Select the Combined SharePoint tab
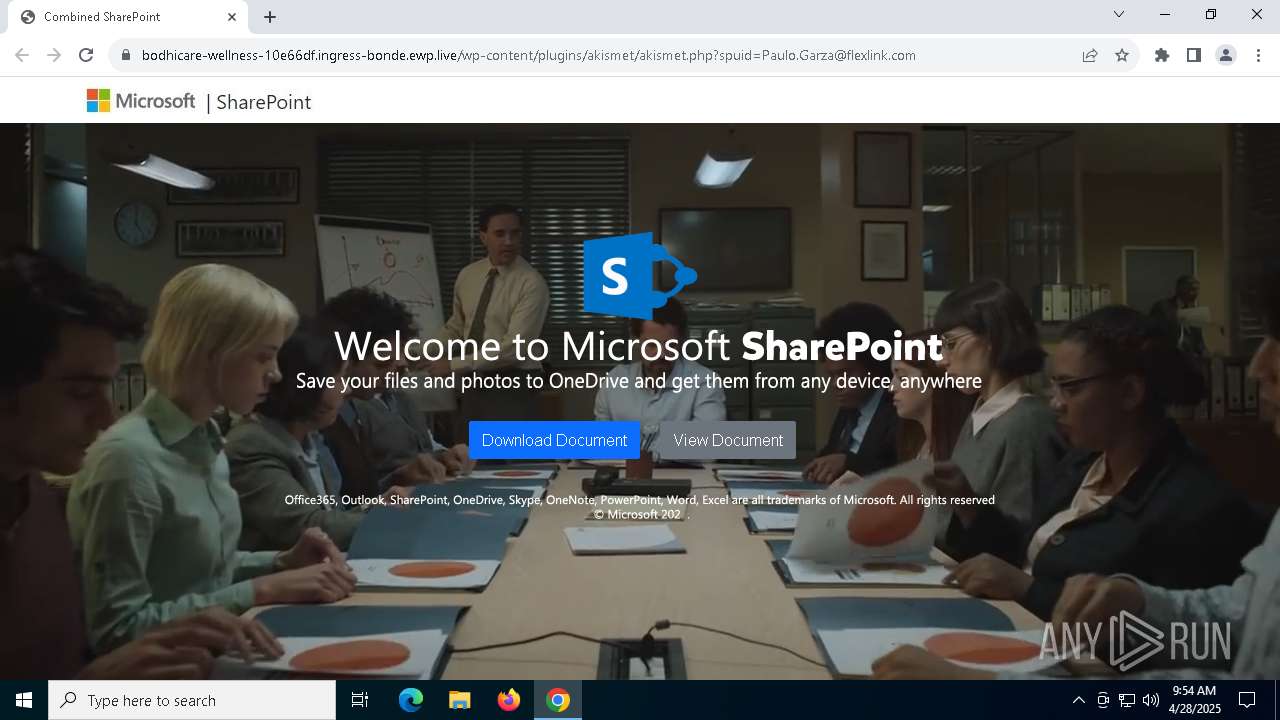 (x=127, y=17)
